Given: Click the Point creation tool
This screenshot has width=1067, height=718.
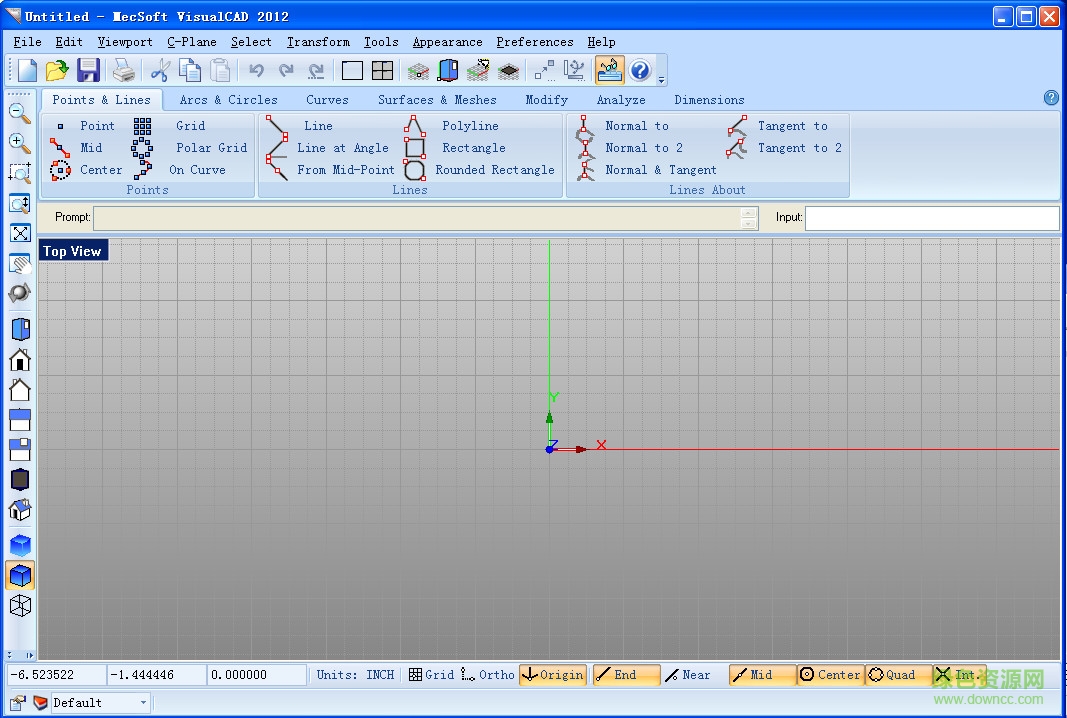Looking at the screenshot, I should point(97,125).
